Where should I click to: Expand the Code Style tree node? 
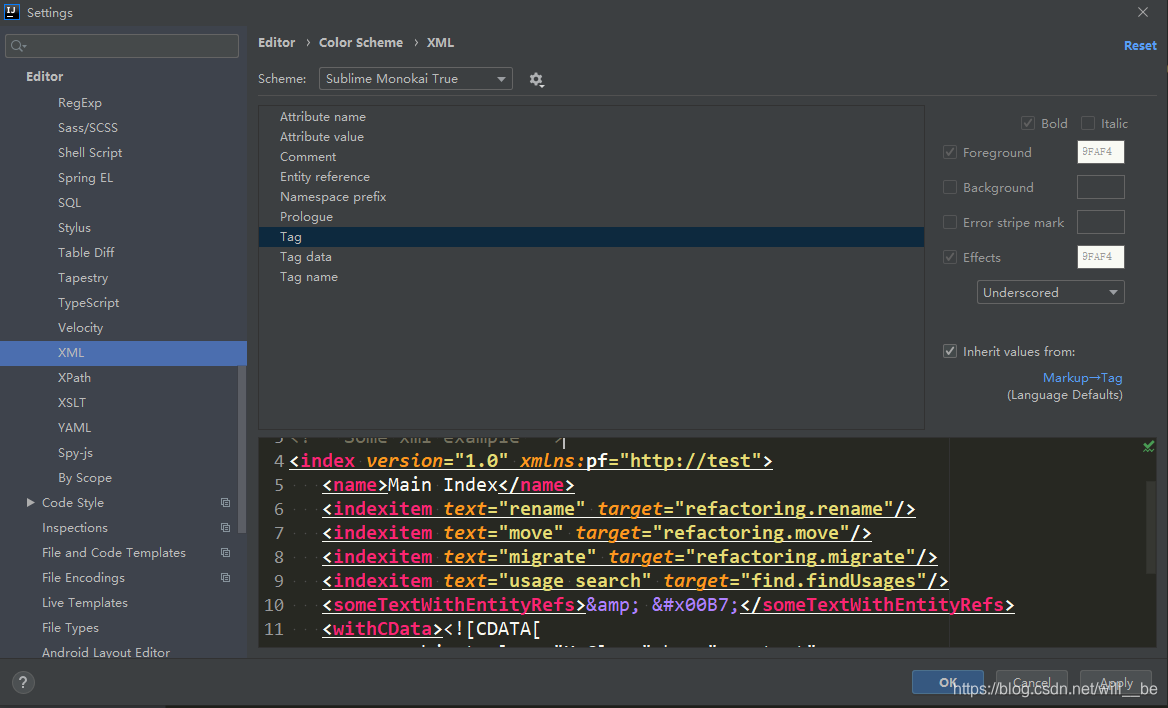(31, 502)
